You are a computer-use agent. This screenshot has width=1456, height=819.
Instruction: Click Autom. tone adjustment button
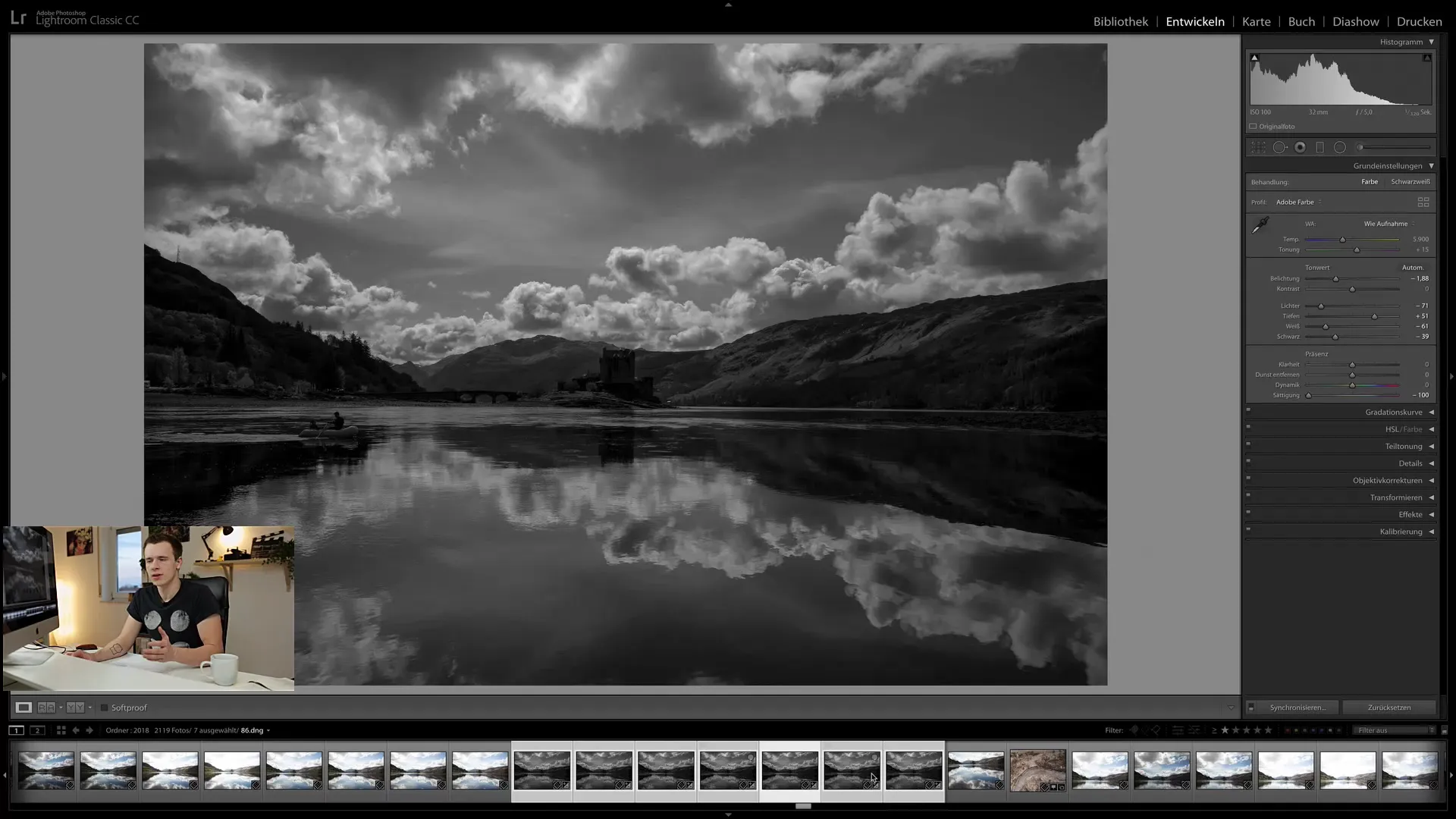1413,268
